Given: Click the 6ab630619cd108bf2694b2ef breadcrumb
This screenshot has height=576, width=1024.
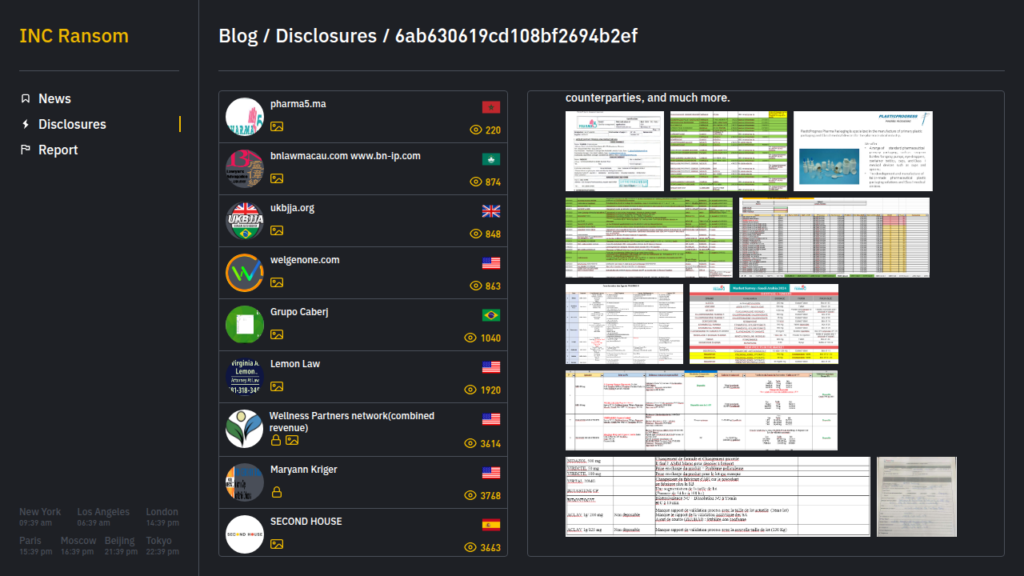Looking at the screenshot, I should (516, 36).
